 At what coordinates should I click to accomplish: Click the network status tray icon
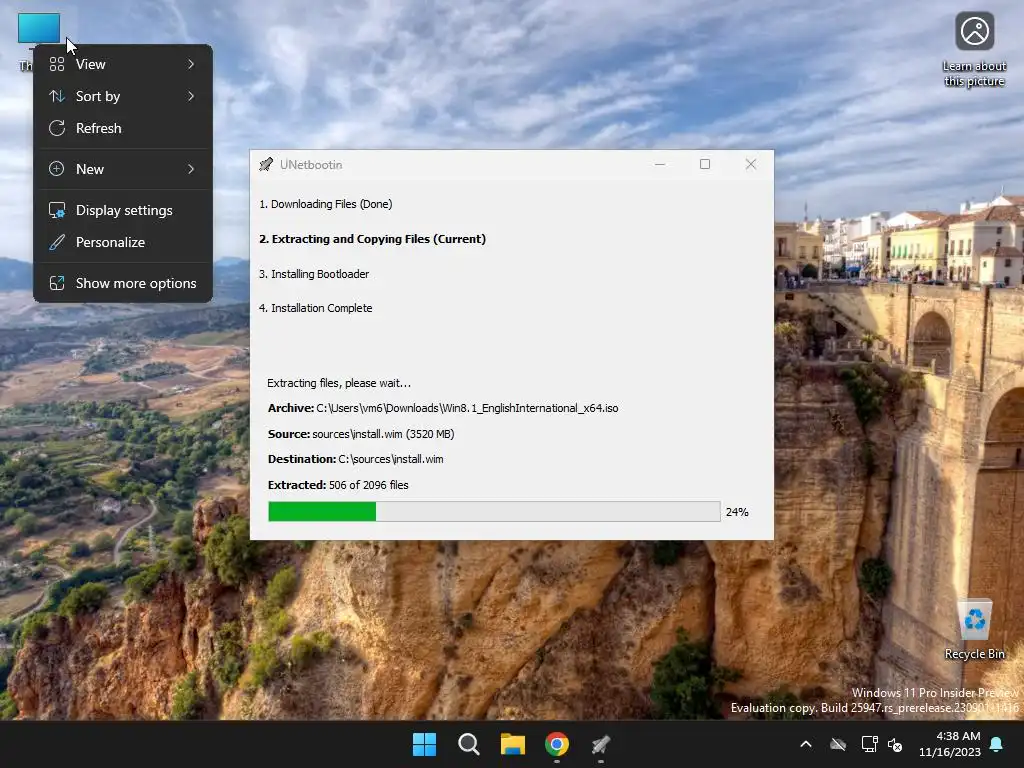(x=869, y=744)
